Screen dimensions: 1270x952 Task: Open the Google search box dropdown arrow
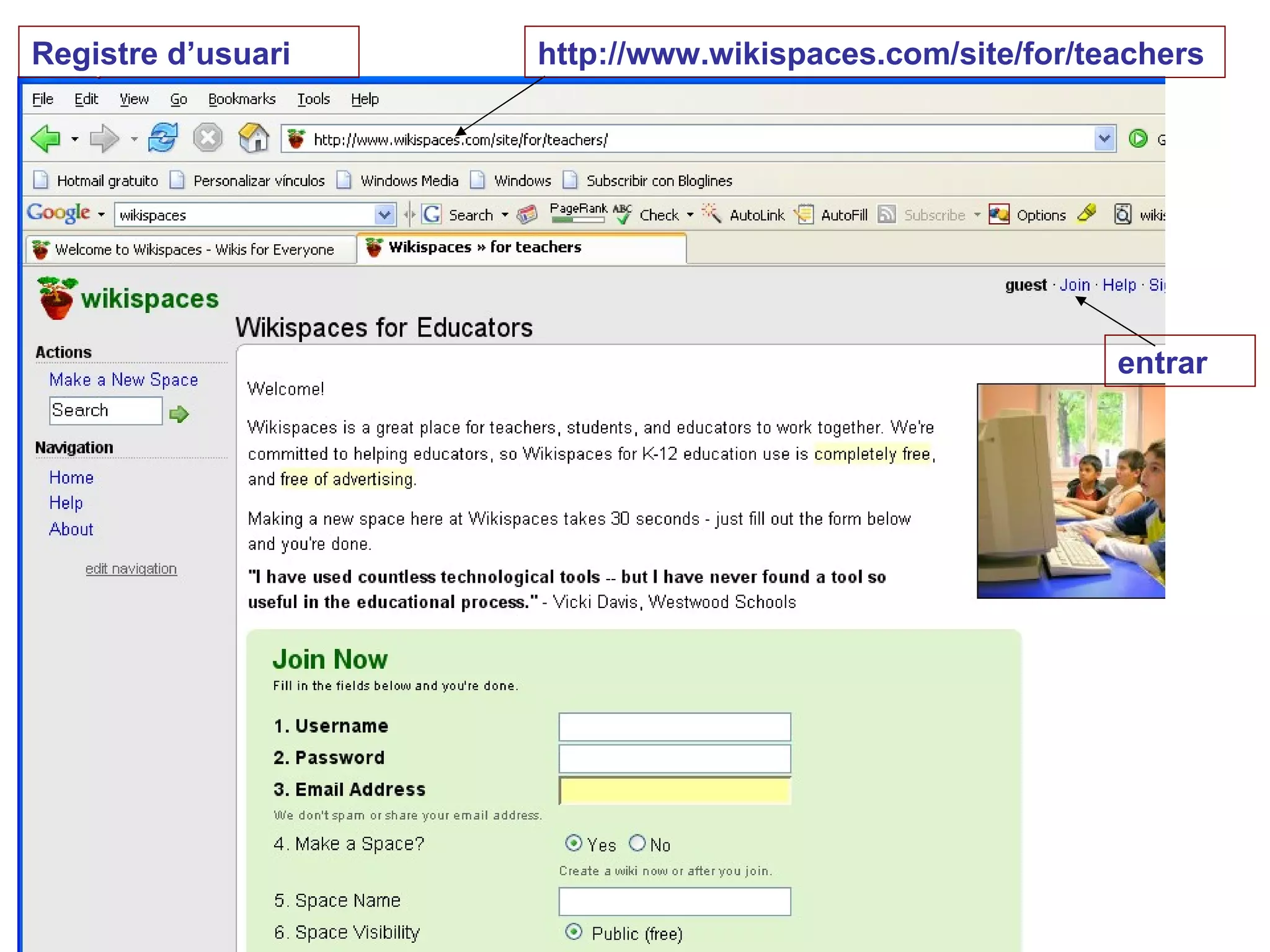click(384, 214)
